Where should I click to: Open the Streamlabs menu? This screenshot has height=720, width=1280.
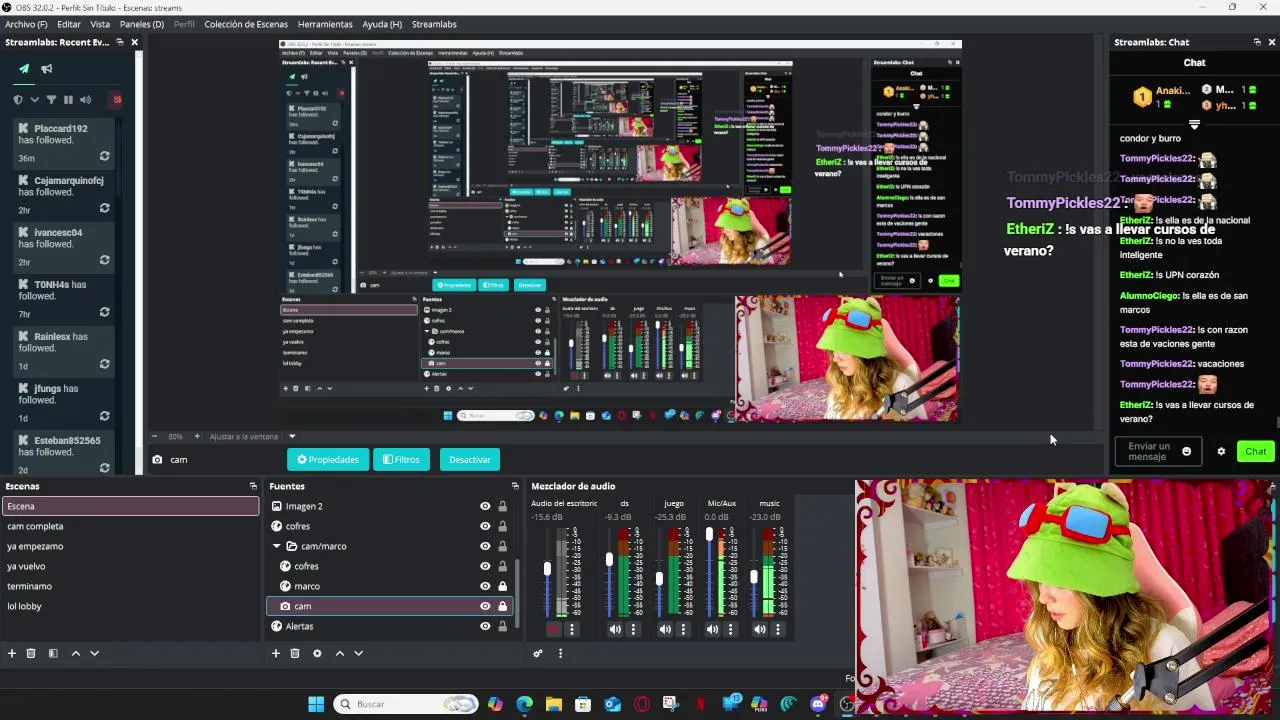click(434, 24)
